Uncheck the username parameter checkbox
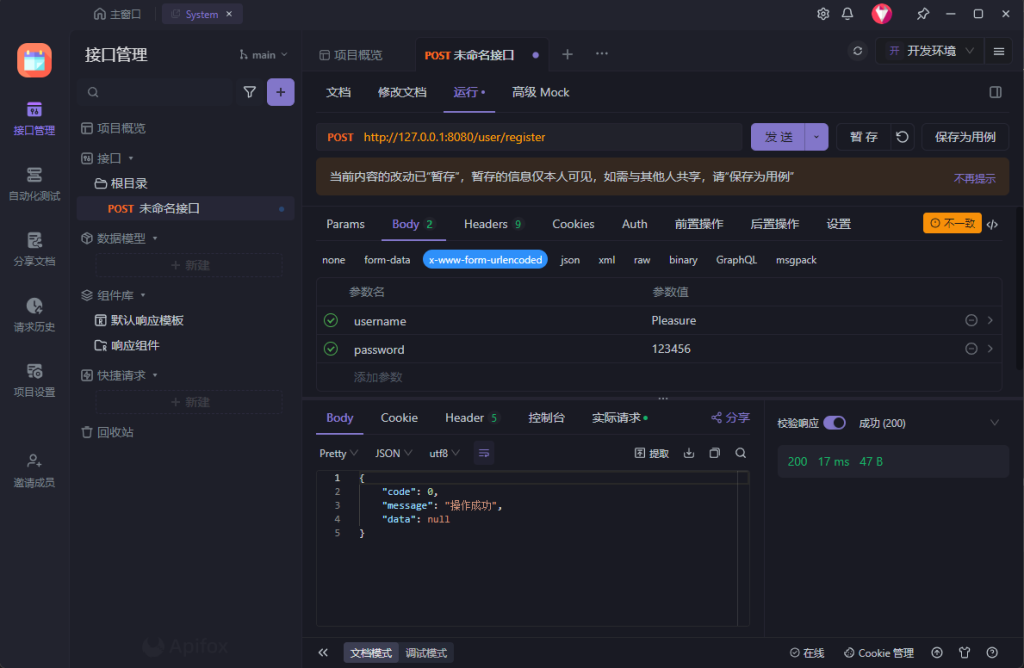Image resolution: width=1024 pixels, height=668 pixels. pyautogui.click(x=331, y=321)
